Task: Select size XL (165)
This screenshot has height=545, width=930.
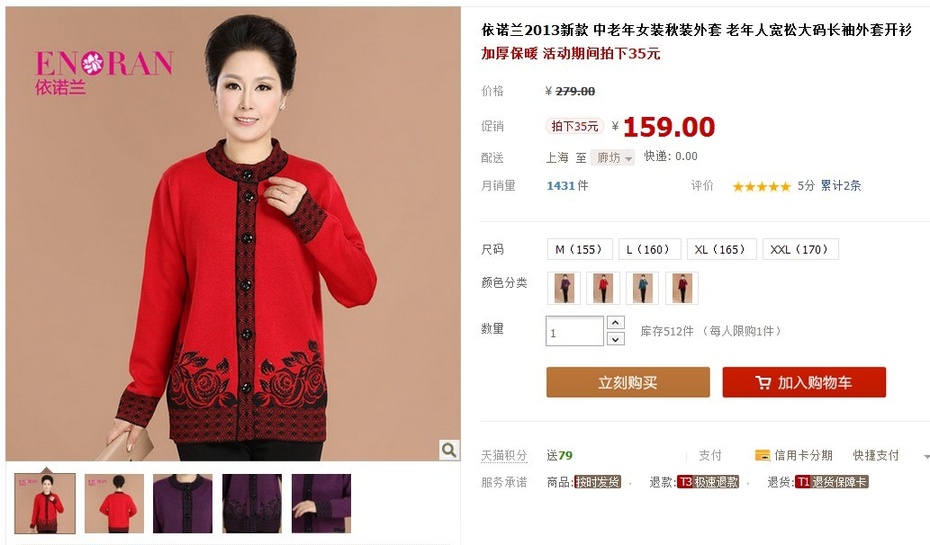Action: click(721, 249)
